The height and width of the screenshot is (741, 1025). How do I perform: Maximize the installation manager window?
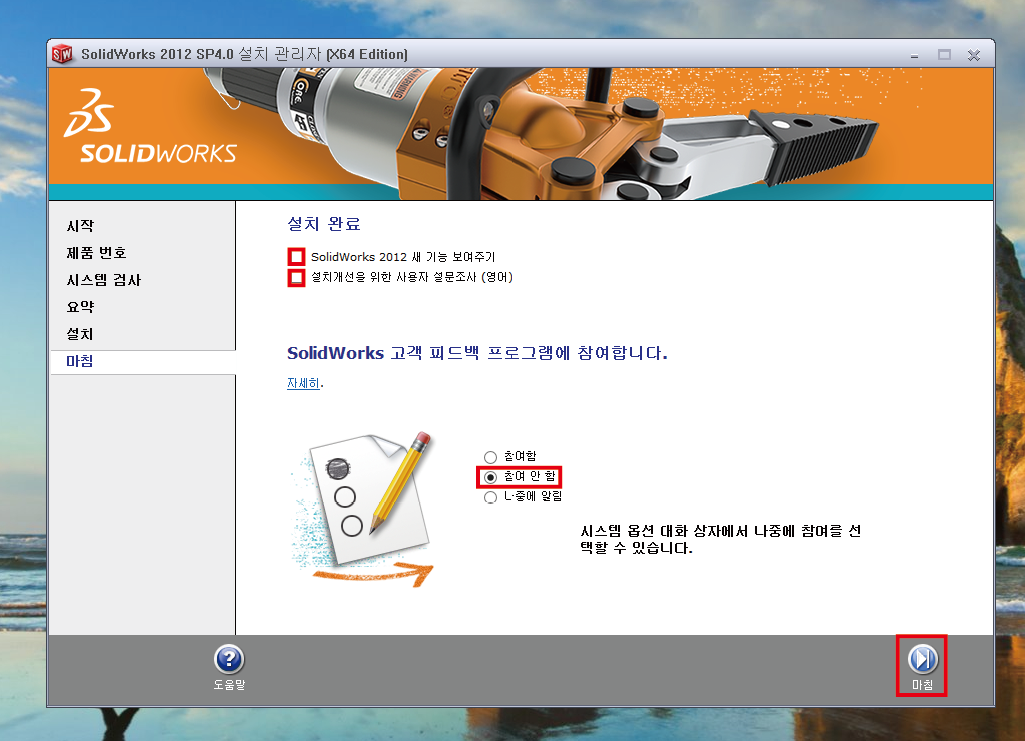944,55
